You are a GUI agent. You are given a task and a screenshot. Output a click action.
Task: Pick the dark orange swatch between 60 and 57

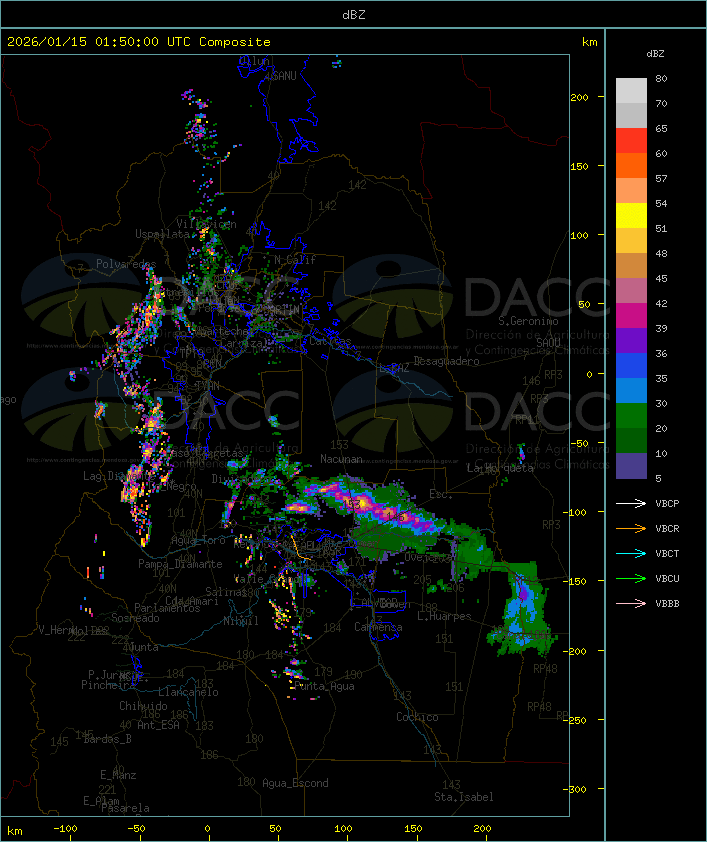[631, 165]
